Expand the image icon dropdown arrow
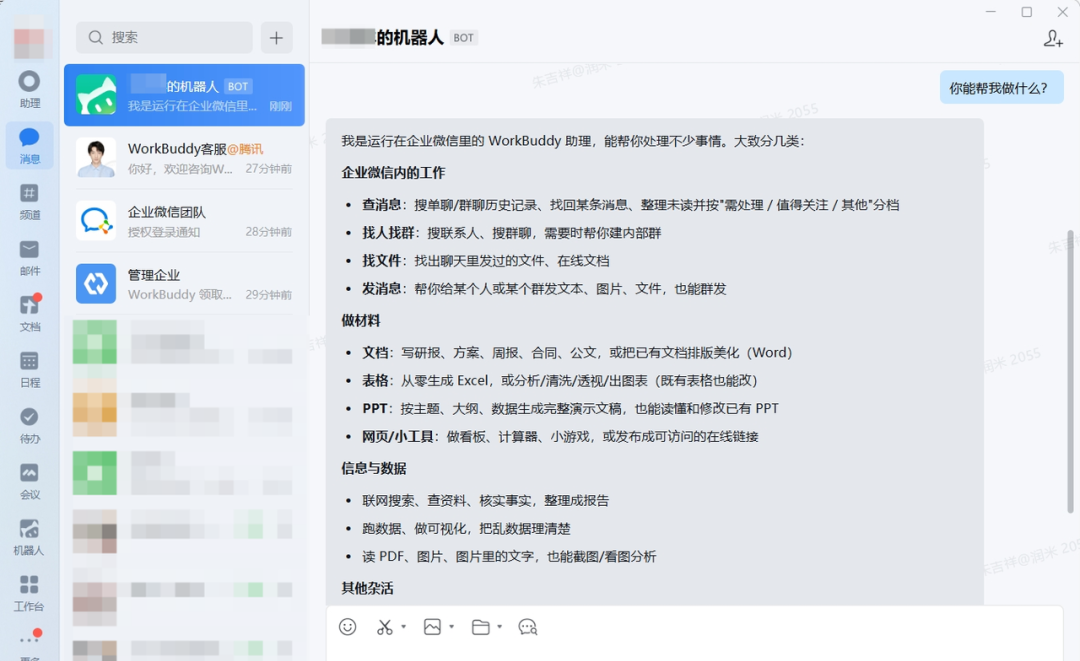This screenshot has width=1080, height=661. pyautogui.click(x=452, y=627)
